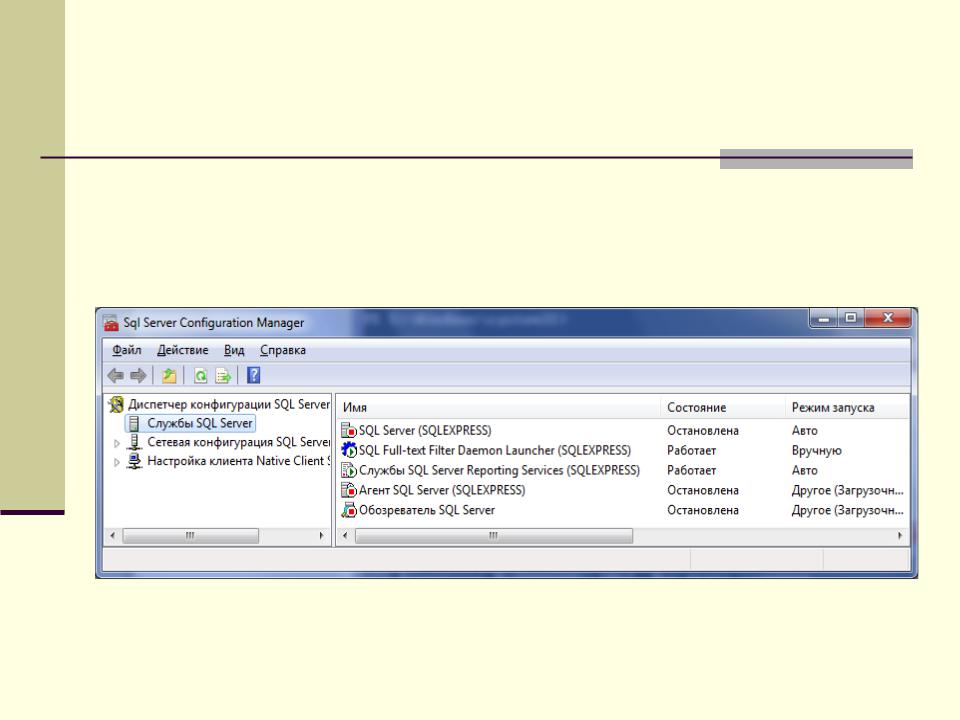Click Остановлена status of SQL Server (SQLEXPRESS)

[703, 430]
